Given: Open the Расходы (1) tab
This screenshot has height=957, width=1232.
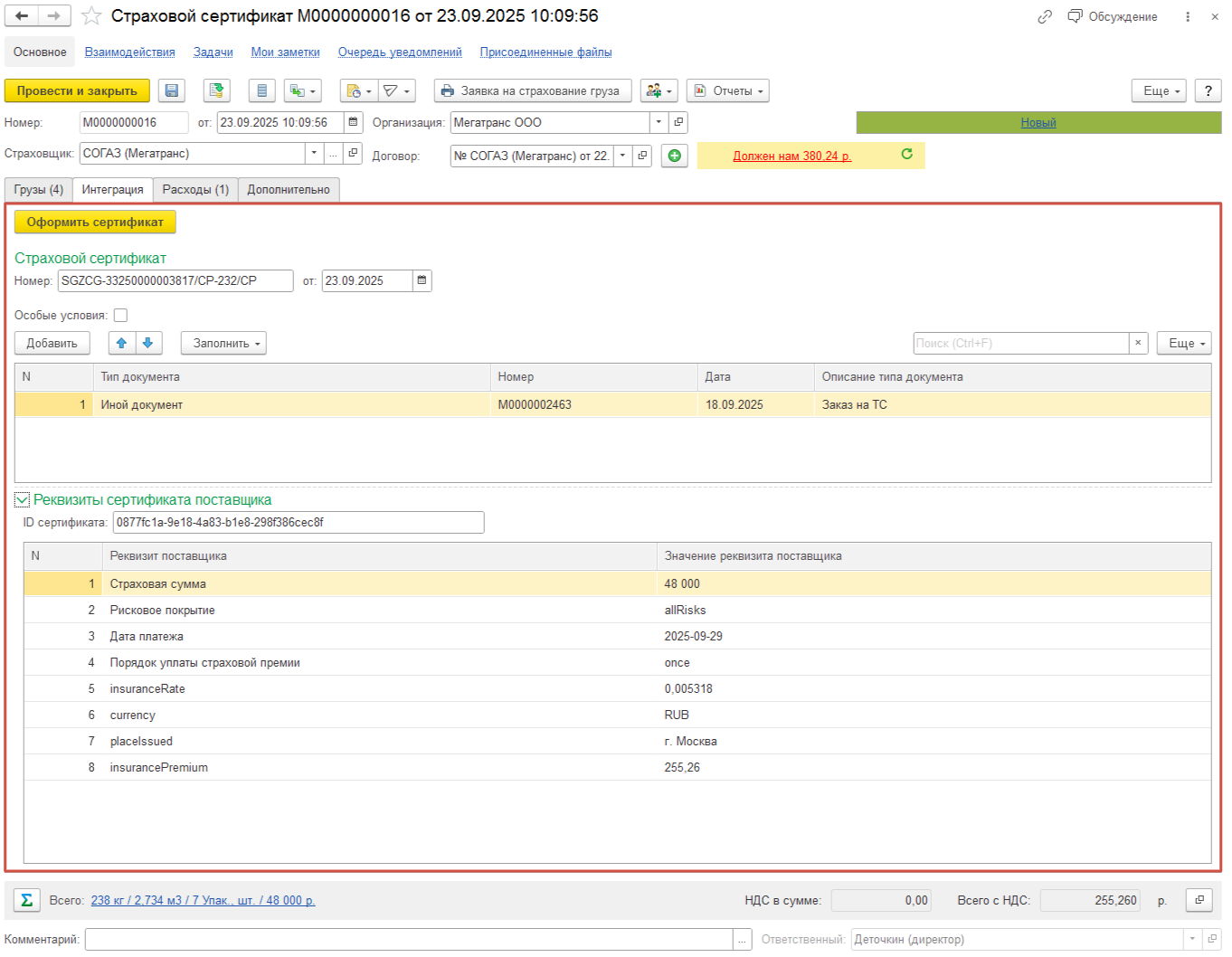Looking at the screenshot, I should 195,189.
